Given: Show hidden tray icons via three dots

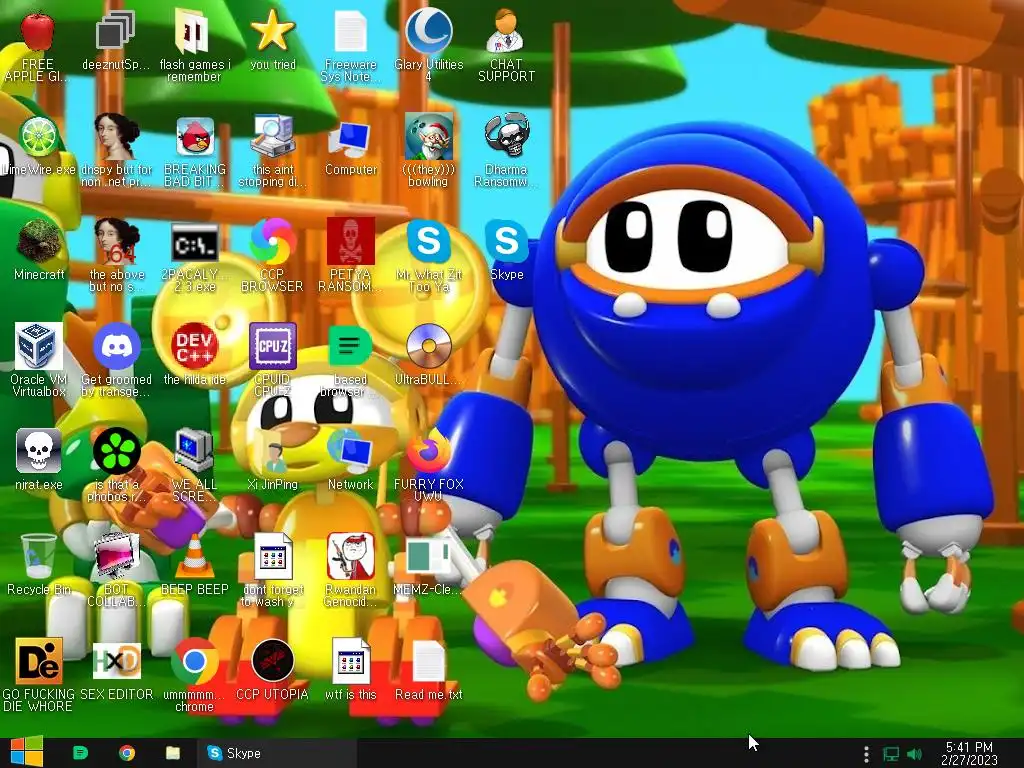Looking at the screenshot, I should tap(866, 754).
